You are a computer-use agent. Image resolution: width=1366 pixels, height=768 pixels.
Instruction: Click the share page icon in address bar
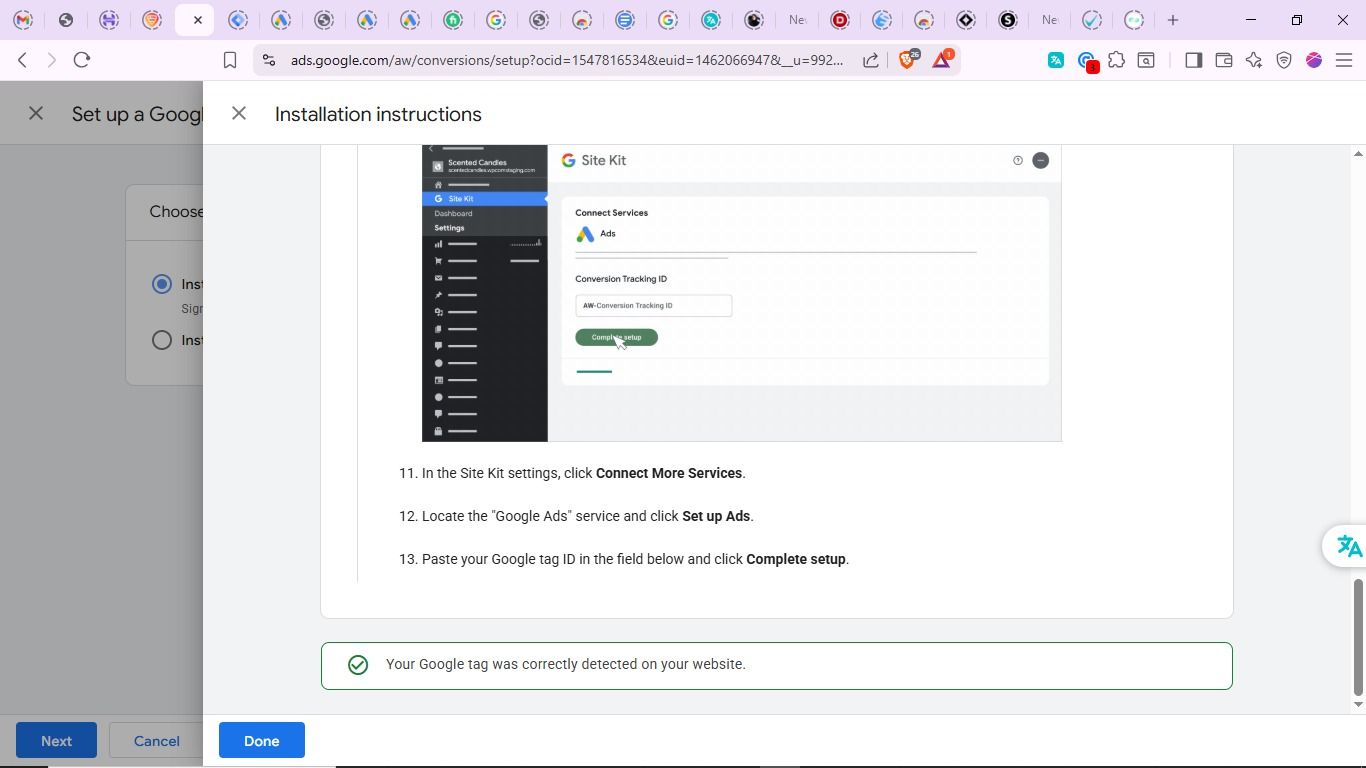(x=871, y=61)
